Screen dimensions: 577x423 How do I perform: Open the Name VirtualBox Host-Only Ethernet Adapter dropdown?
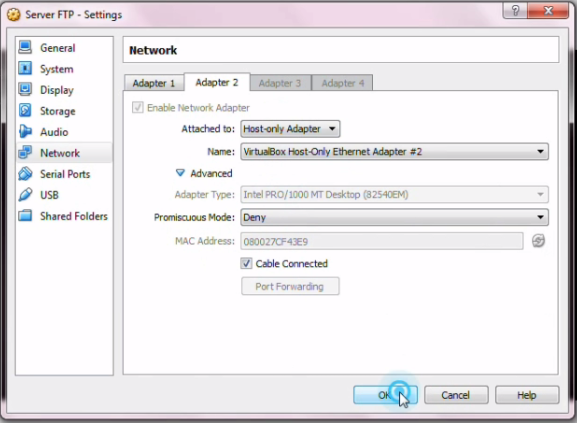point(394,152)
